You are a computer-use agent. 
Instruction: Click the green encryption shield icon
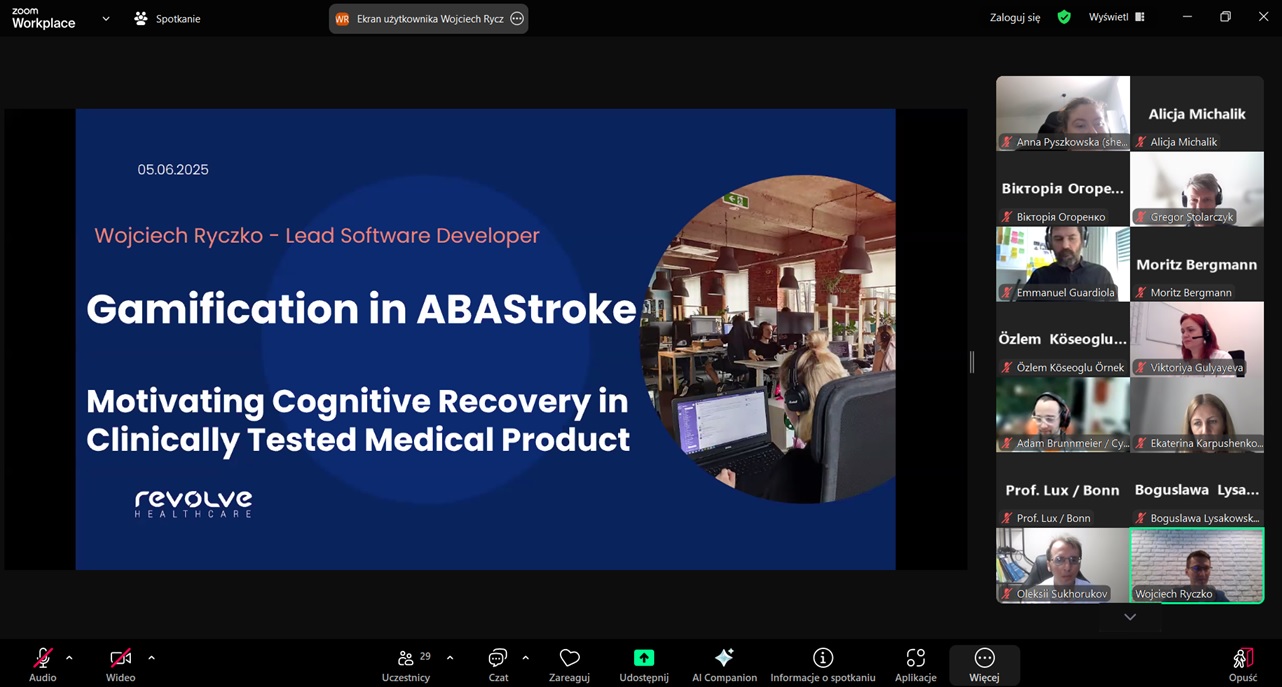(1064, 17)
